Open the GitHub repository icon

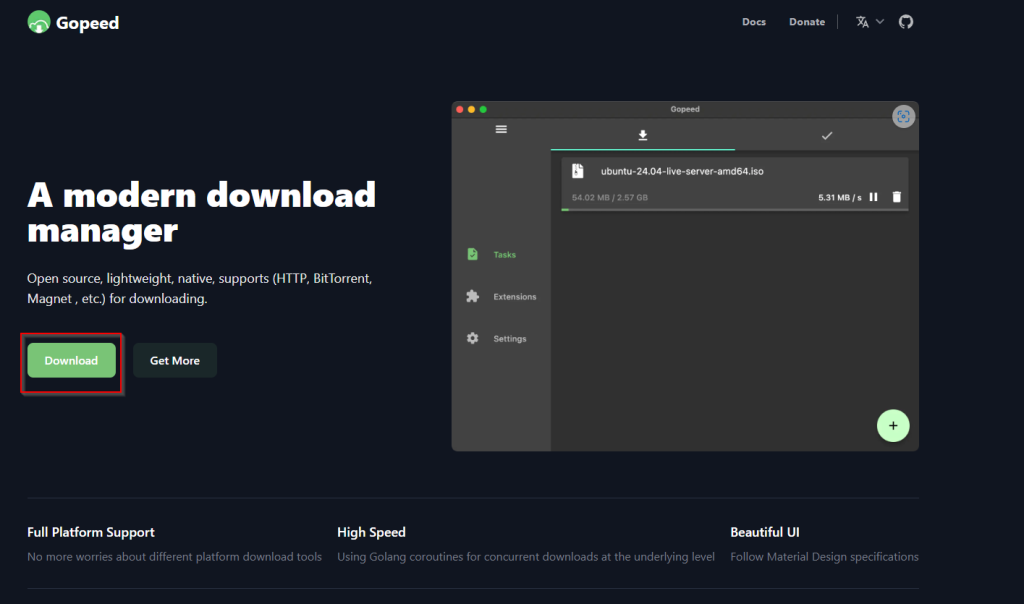coord(906,22)
